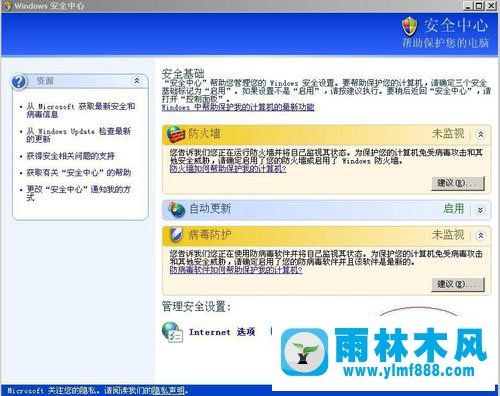
Task: Collapse the 防火墙 firewall section
Action: coord(481,134)
